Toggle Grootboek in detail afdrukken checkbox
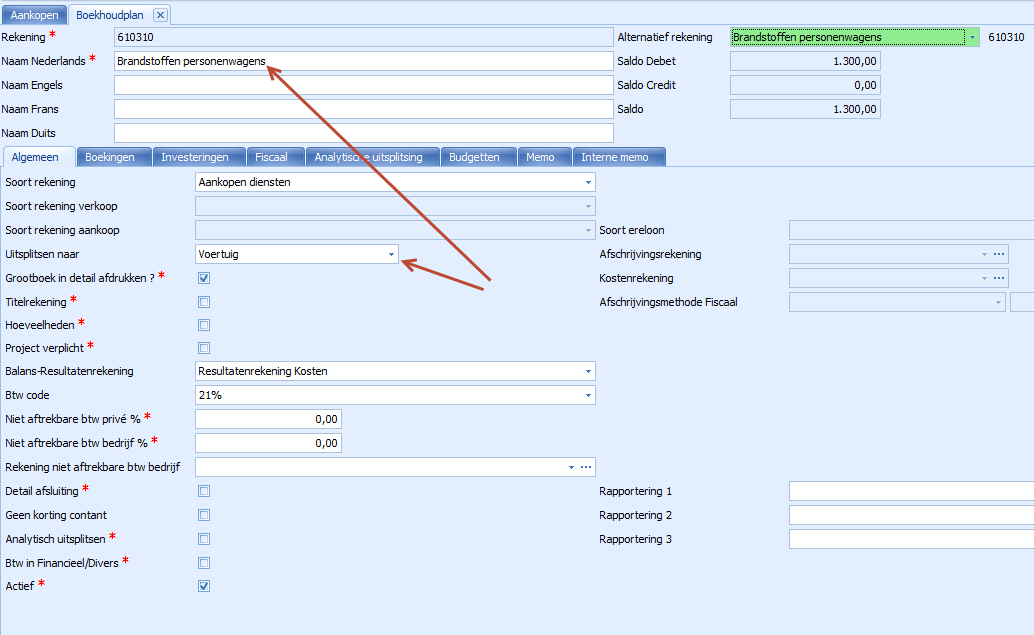Viewport: 1034px width, 635px height. 204,278
